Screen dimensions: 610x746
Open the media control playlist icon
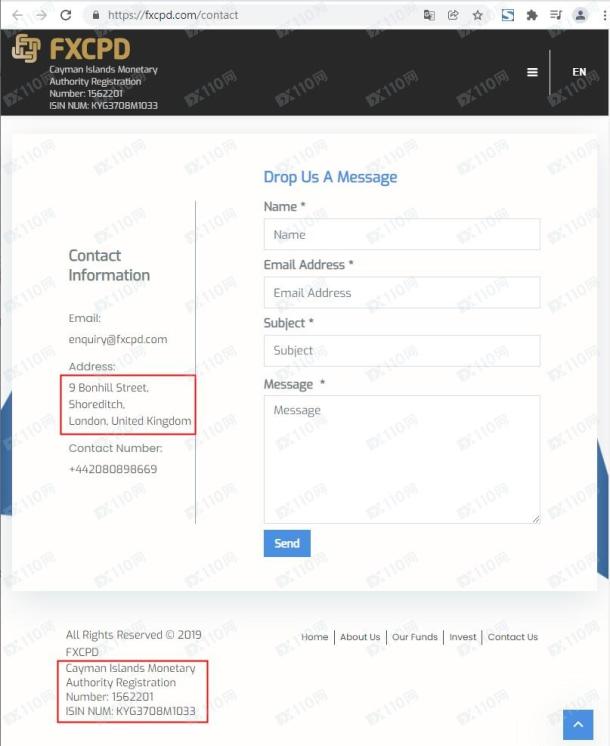pyautogui.click(x=556, y=15)
